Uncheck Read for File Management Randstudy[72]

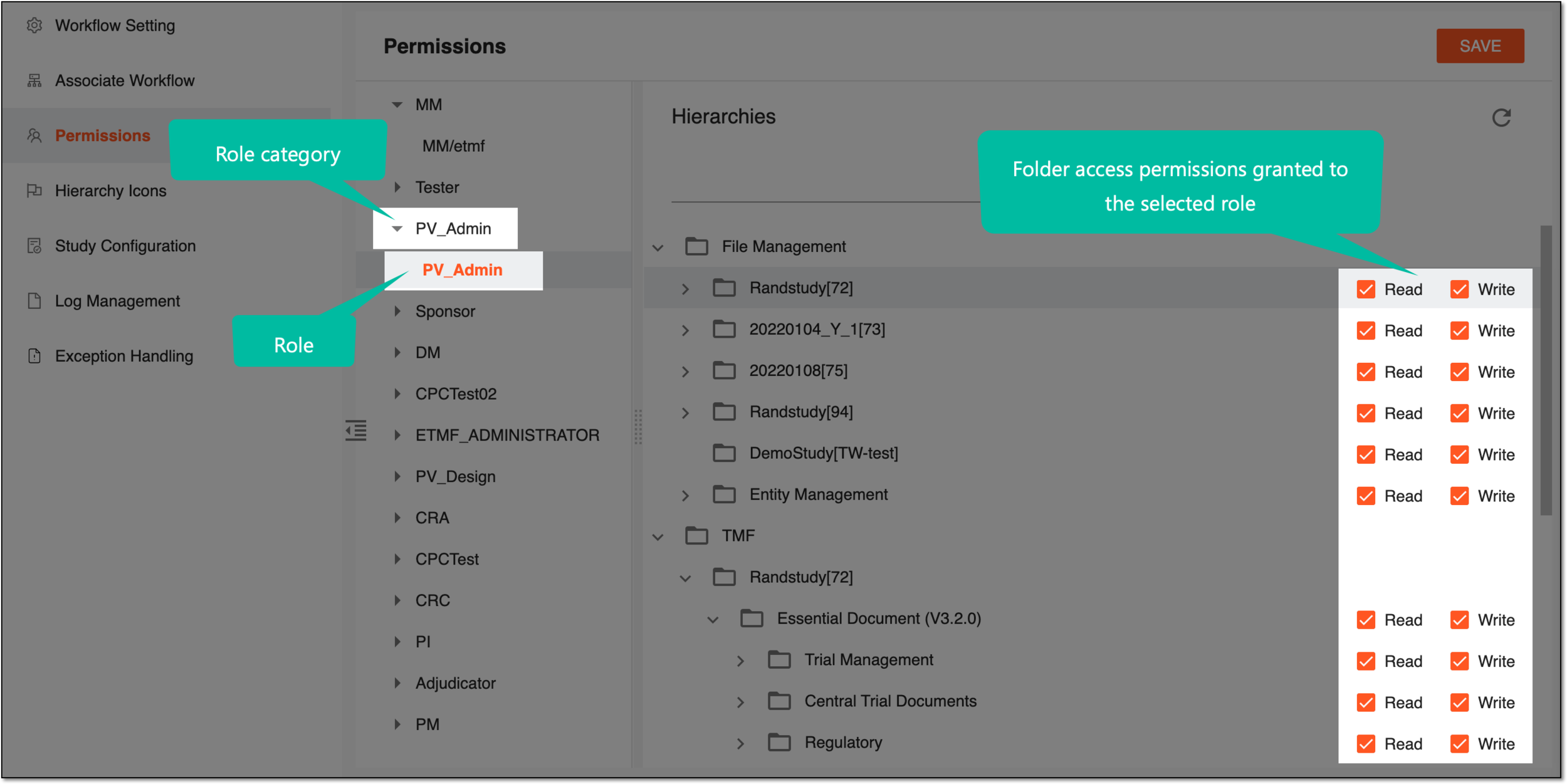tap(1366, 290)
